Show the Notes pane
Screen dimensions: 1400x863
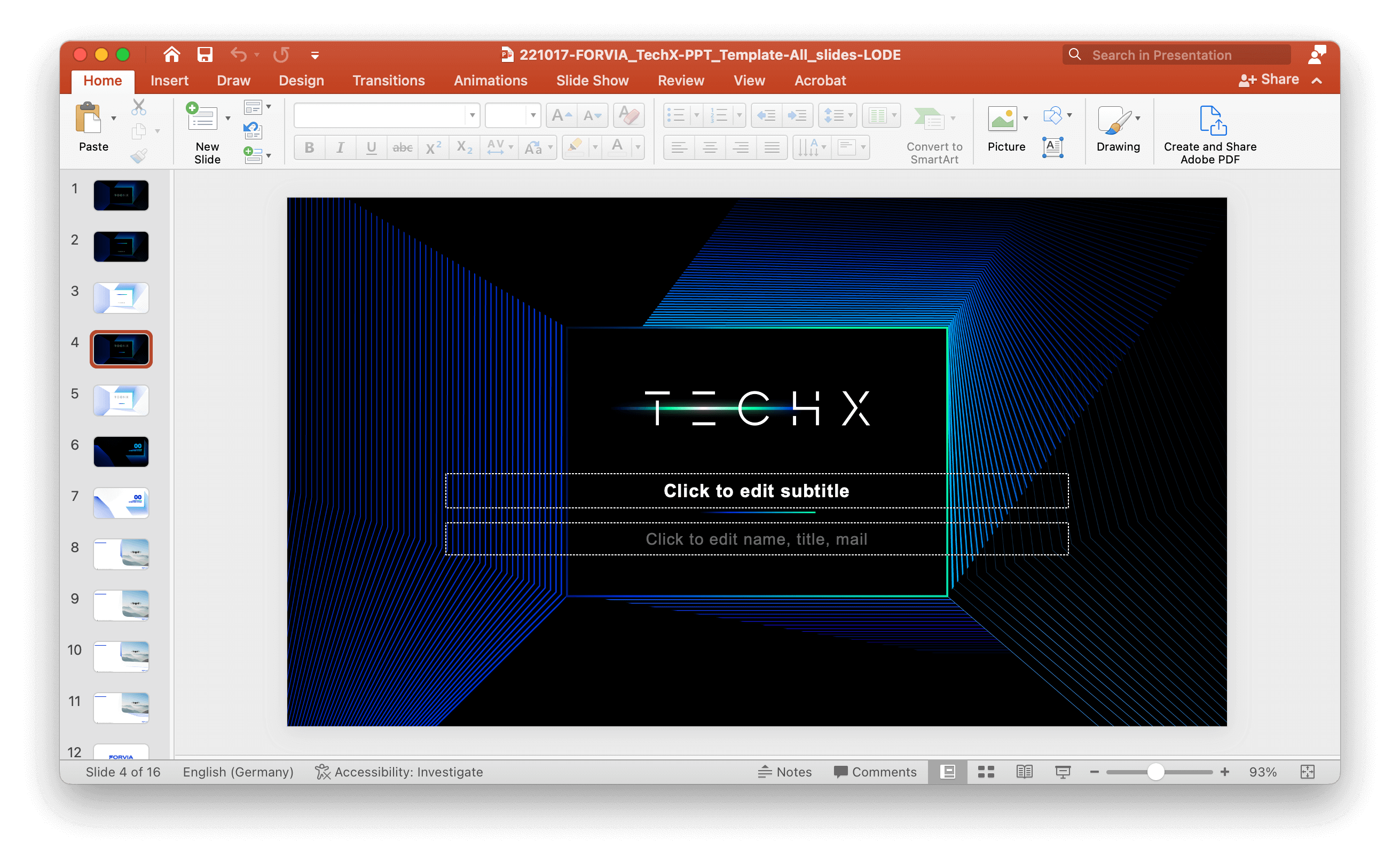(x=785, y=772)
